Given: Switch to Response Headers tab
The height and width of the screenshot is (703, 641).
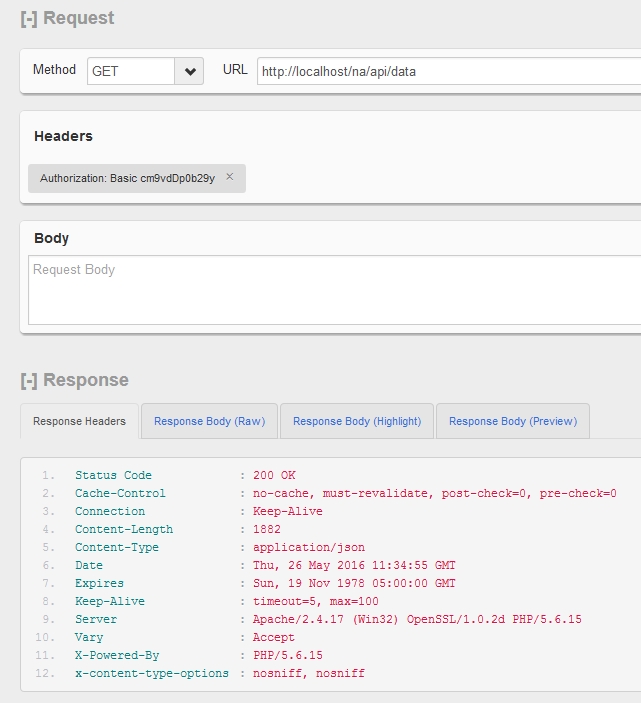Looking at the screenshot, I should [79, 421].
